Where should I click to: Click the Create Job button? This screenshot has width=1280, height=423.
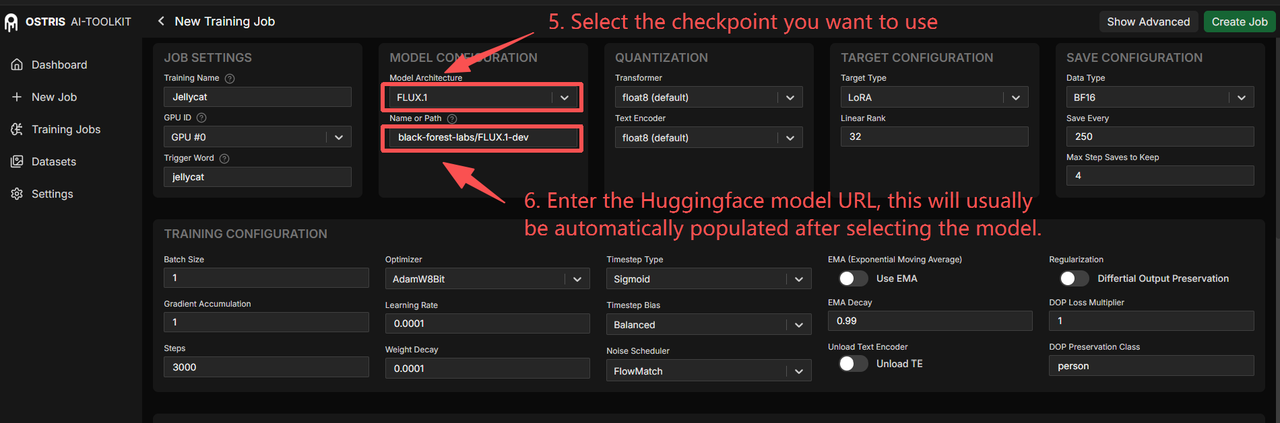click(x=1239, y=21)
